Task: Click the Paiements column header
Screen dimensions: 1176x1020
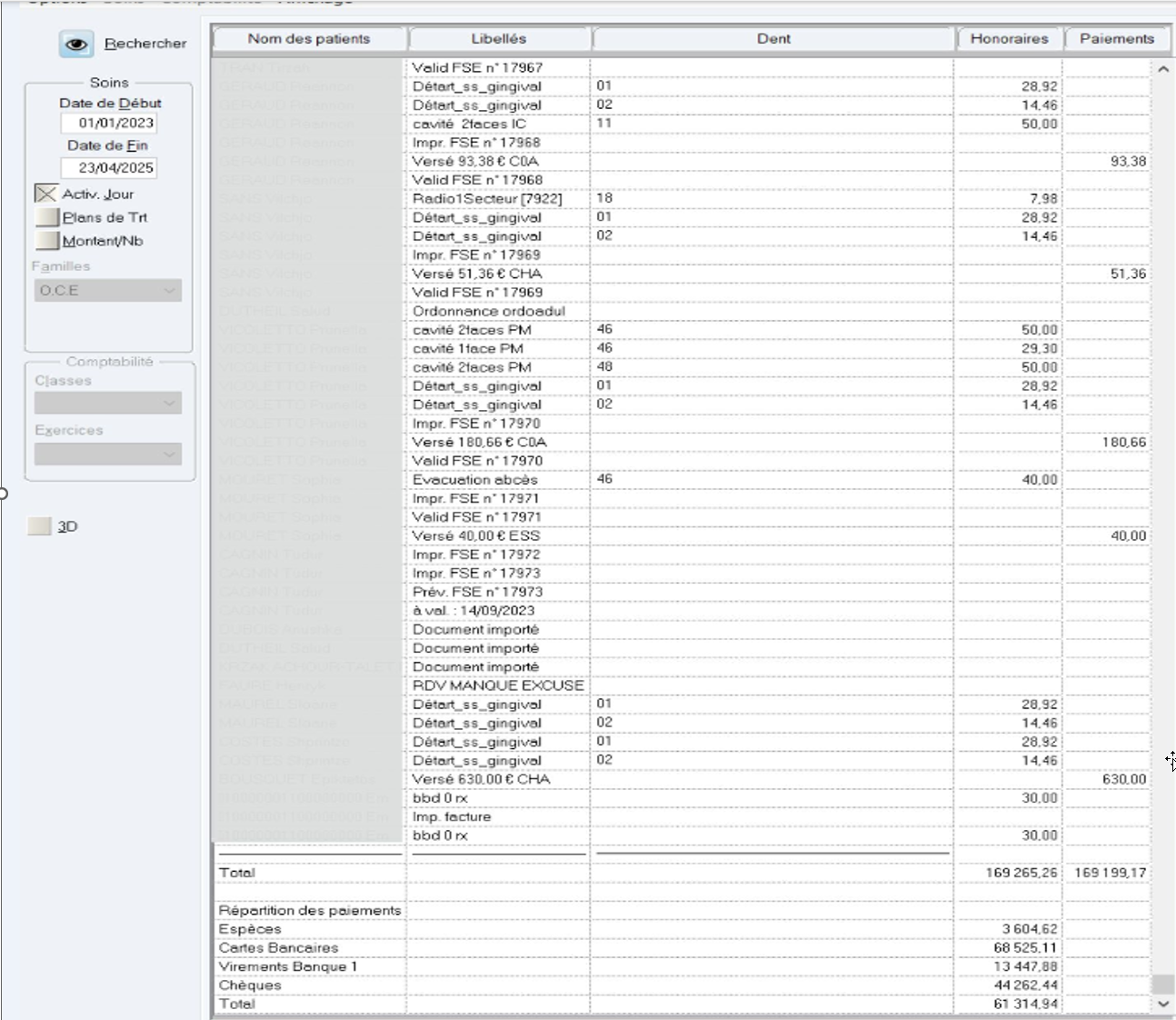Action: click(1117, 38)
